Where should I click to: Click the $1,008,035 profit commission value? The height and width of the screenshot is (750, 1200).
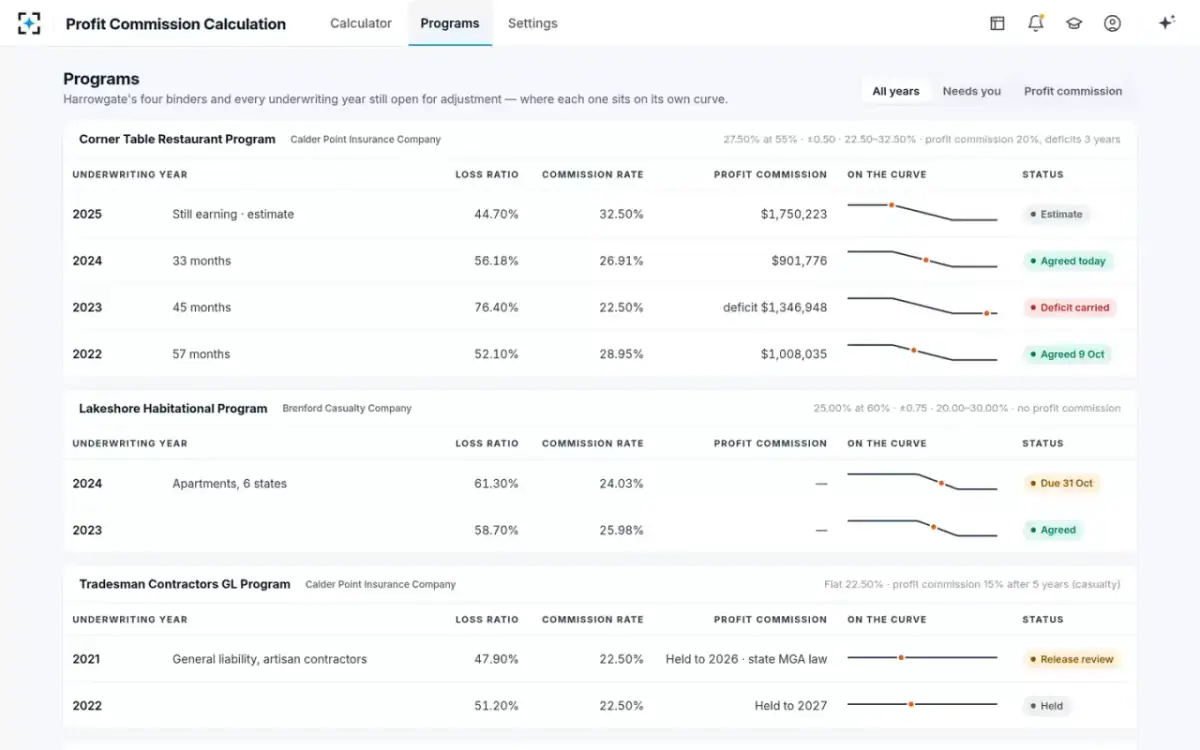(x=794, y=354)
